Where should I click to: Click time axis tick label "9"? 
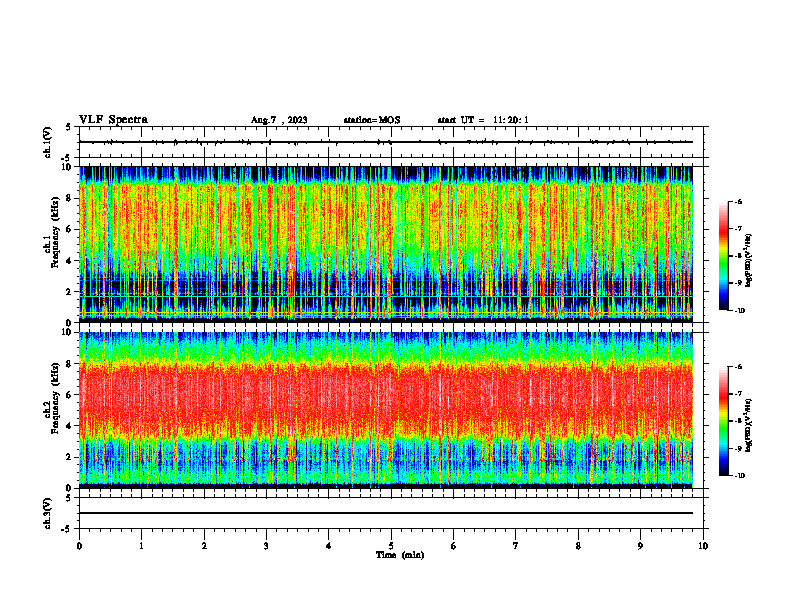(x=640, y=546)
